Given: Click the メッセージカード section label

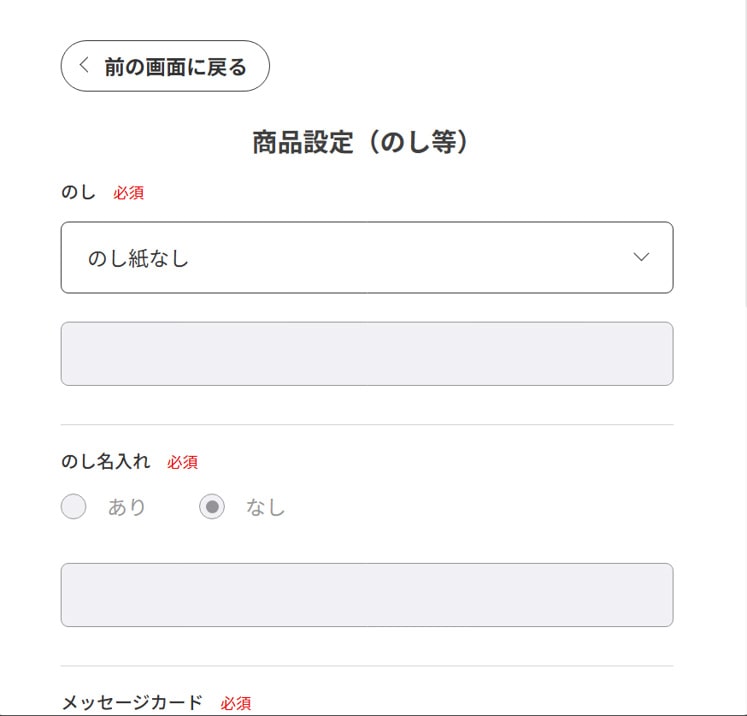Looking at the screenshot, I should (132, 703).
